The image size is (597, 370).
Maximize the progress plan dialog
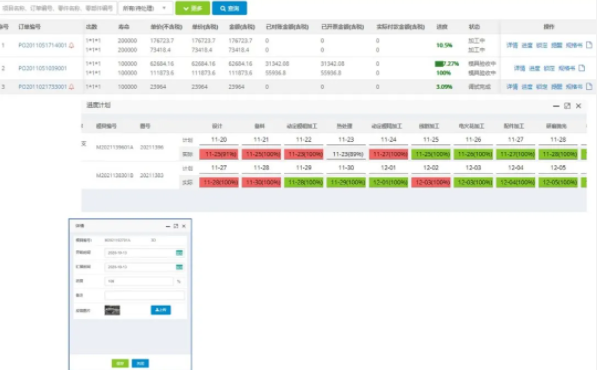(567, 106)
